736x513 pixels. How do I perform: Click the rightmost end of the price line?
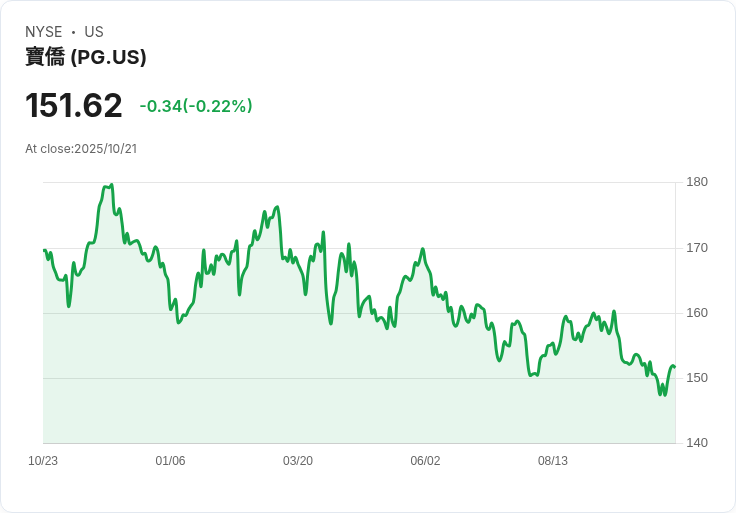[x=675, y=367]
